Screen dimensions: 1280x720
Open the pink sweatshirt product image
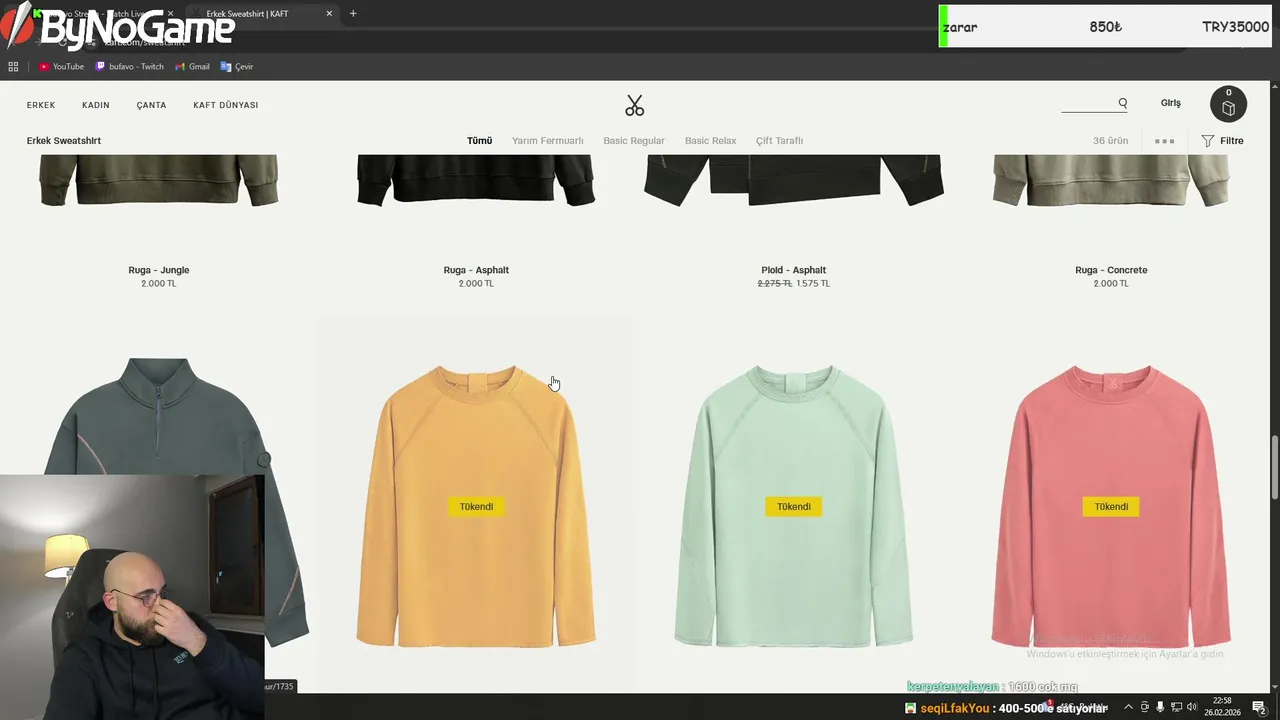tap(1111, 505)
